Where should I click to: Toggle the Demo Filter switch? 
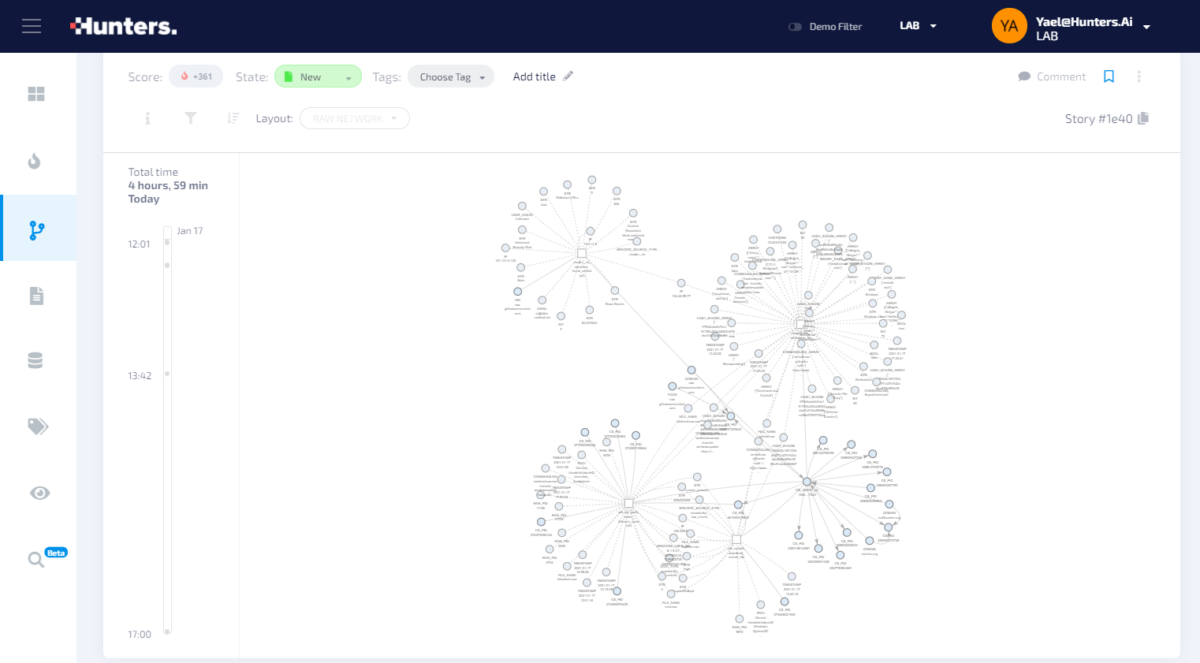tap(795, 27)
